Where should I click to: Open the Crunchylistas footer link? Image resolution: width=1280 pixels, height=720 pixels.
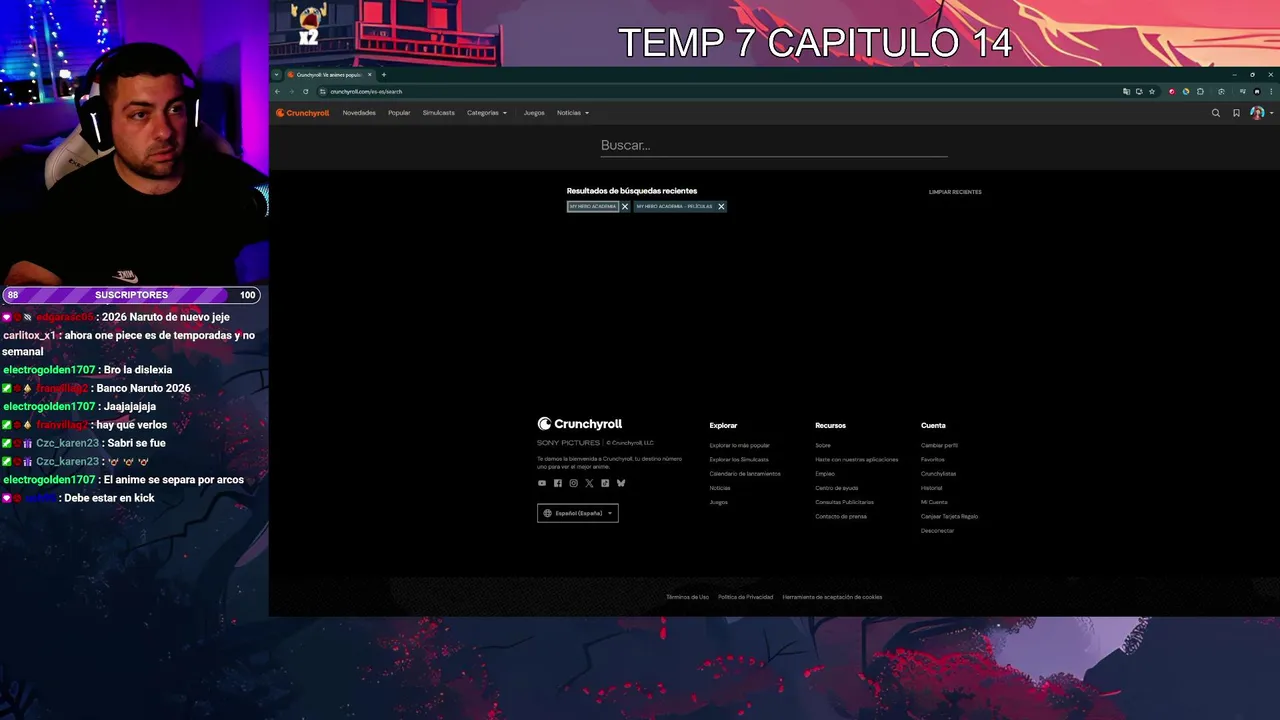pos(939,474)
